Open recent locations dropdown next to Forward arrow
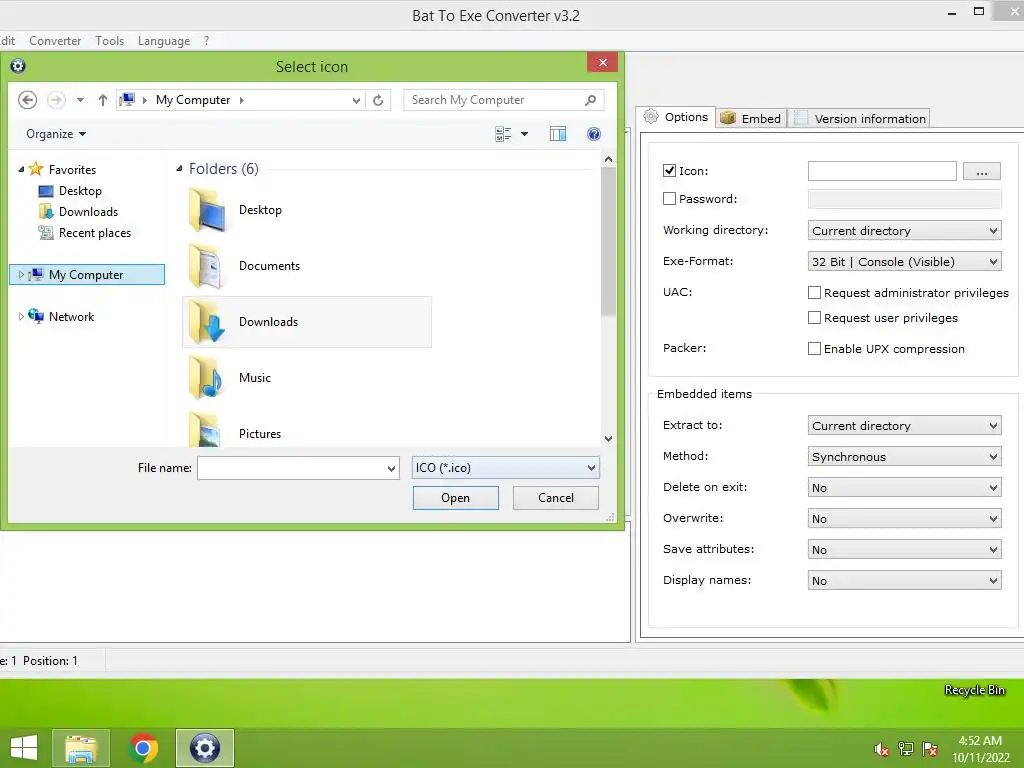The width and height of the screenshot is (1024, 768). (x=80, y=100)
